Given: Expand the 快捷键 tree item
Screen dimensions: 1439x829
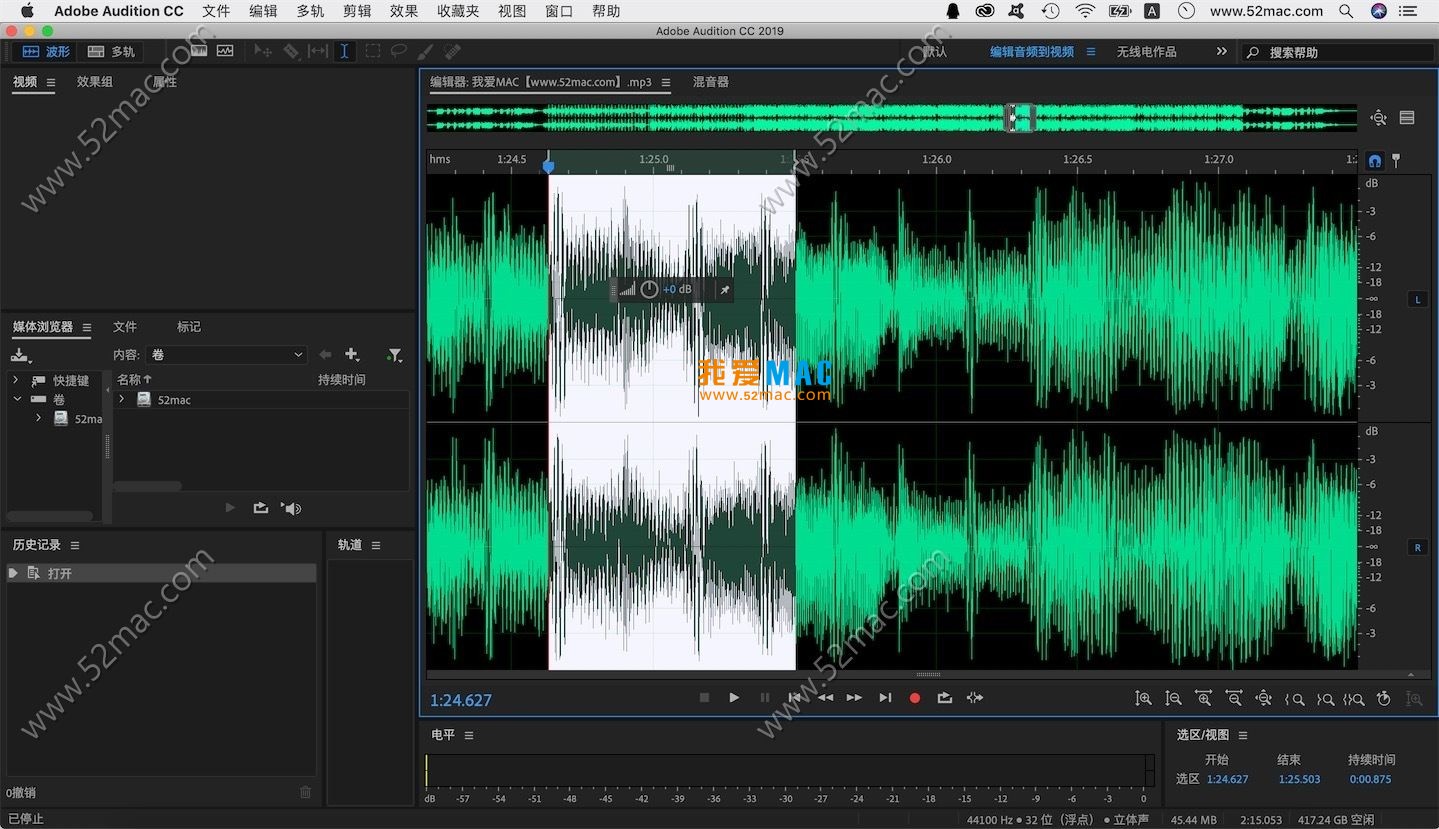Looking at the screenshot, I should tap(15, 380).
